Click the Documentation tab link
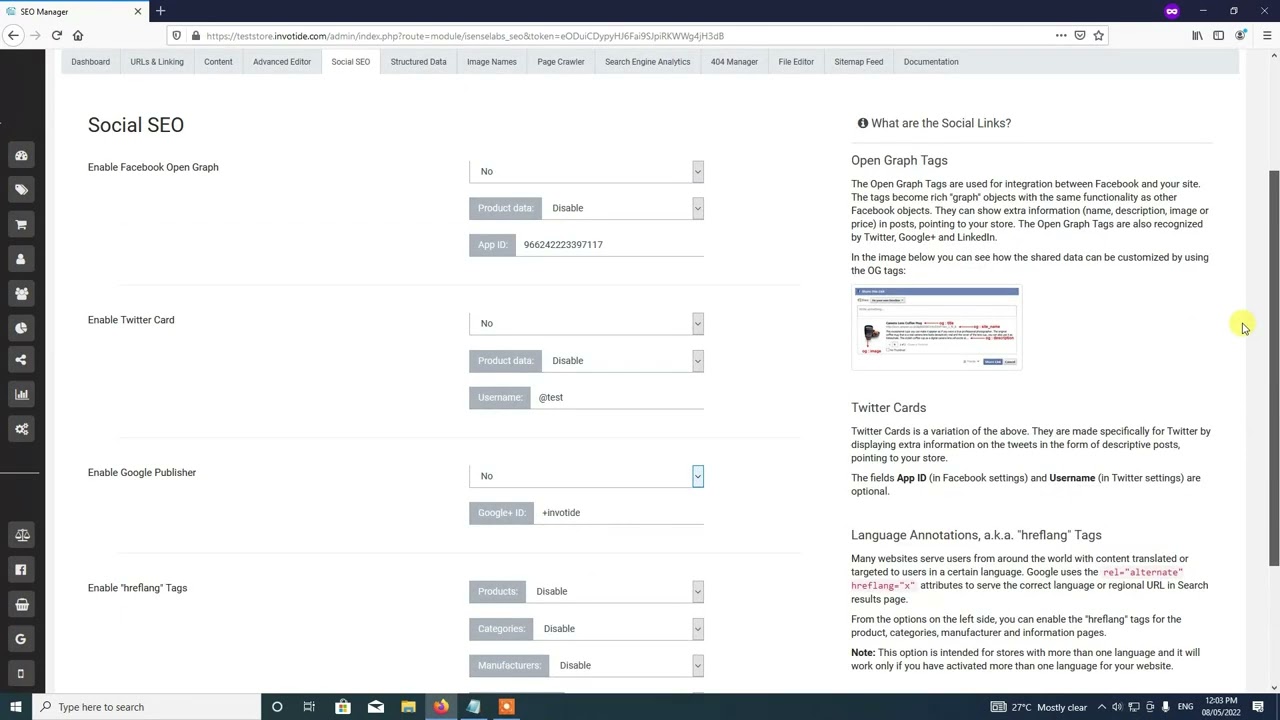The height and width of the screenshot is (720, 1280). [931, 61]
